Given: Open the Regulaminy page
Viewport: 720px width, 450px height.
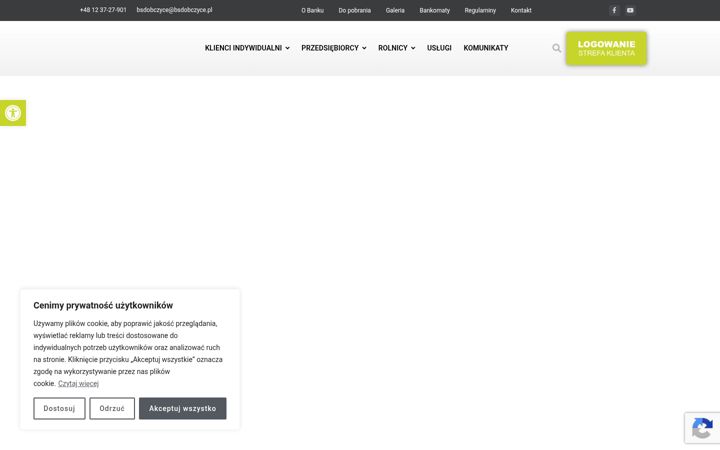Looking at the screenshot, I should tap(480, 10).
